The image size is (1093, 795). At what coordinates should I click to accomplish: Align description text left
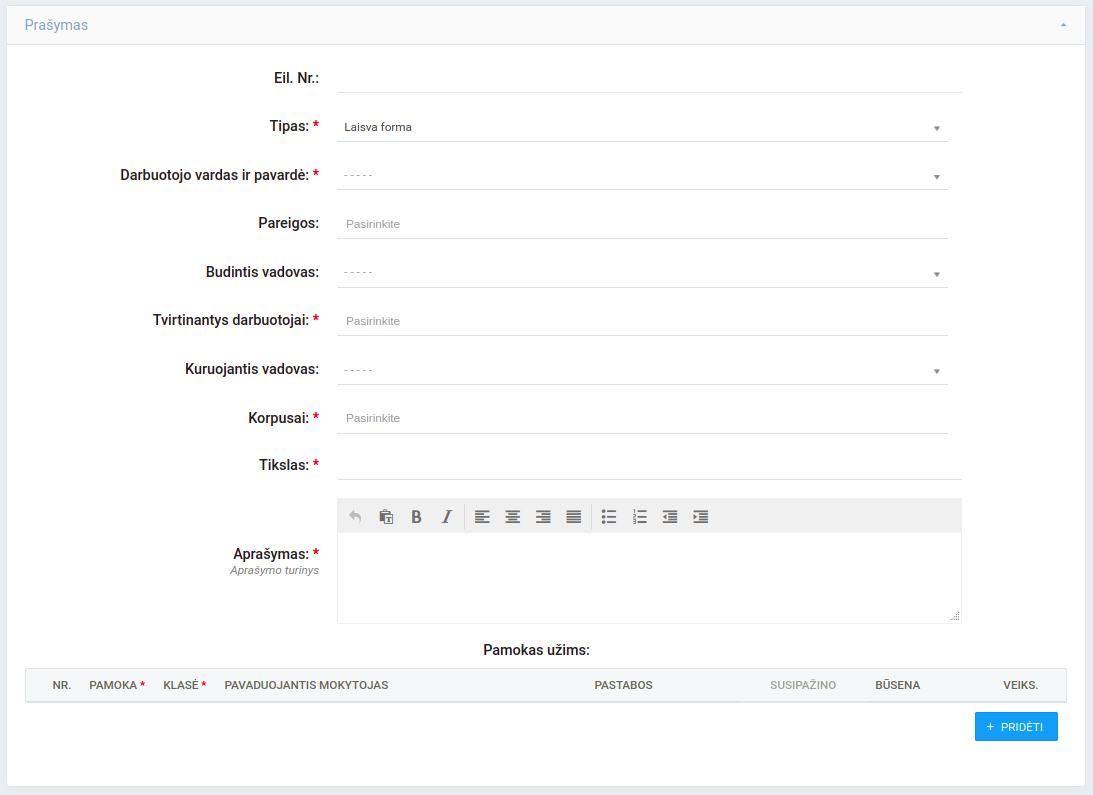tap(482, 517)
